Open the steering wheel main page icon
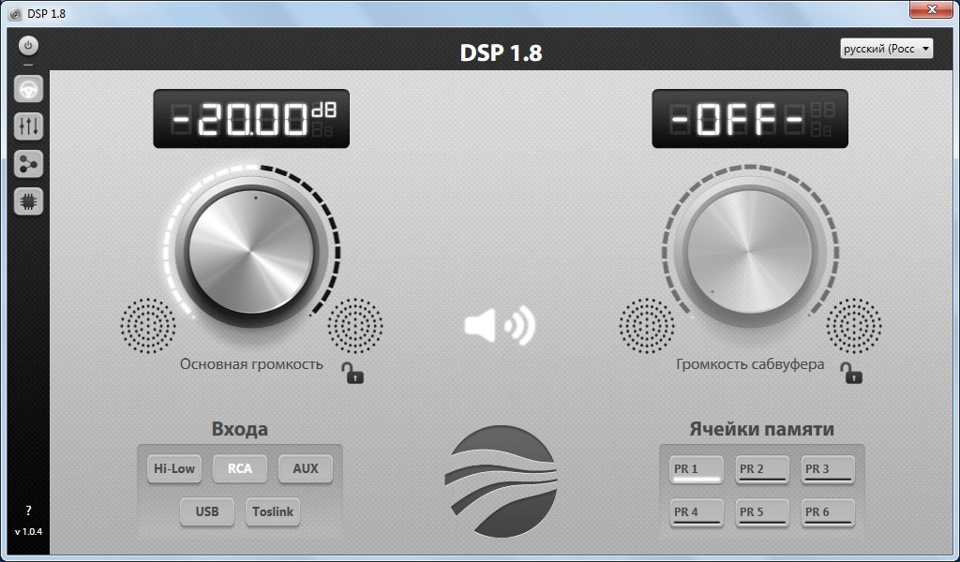The image size is (960, 562). (x=28, y=89)
